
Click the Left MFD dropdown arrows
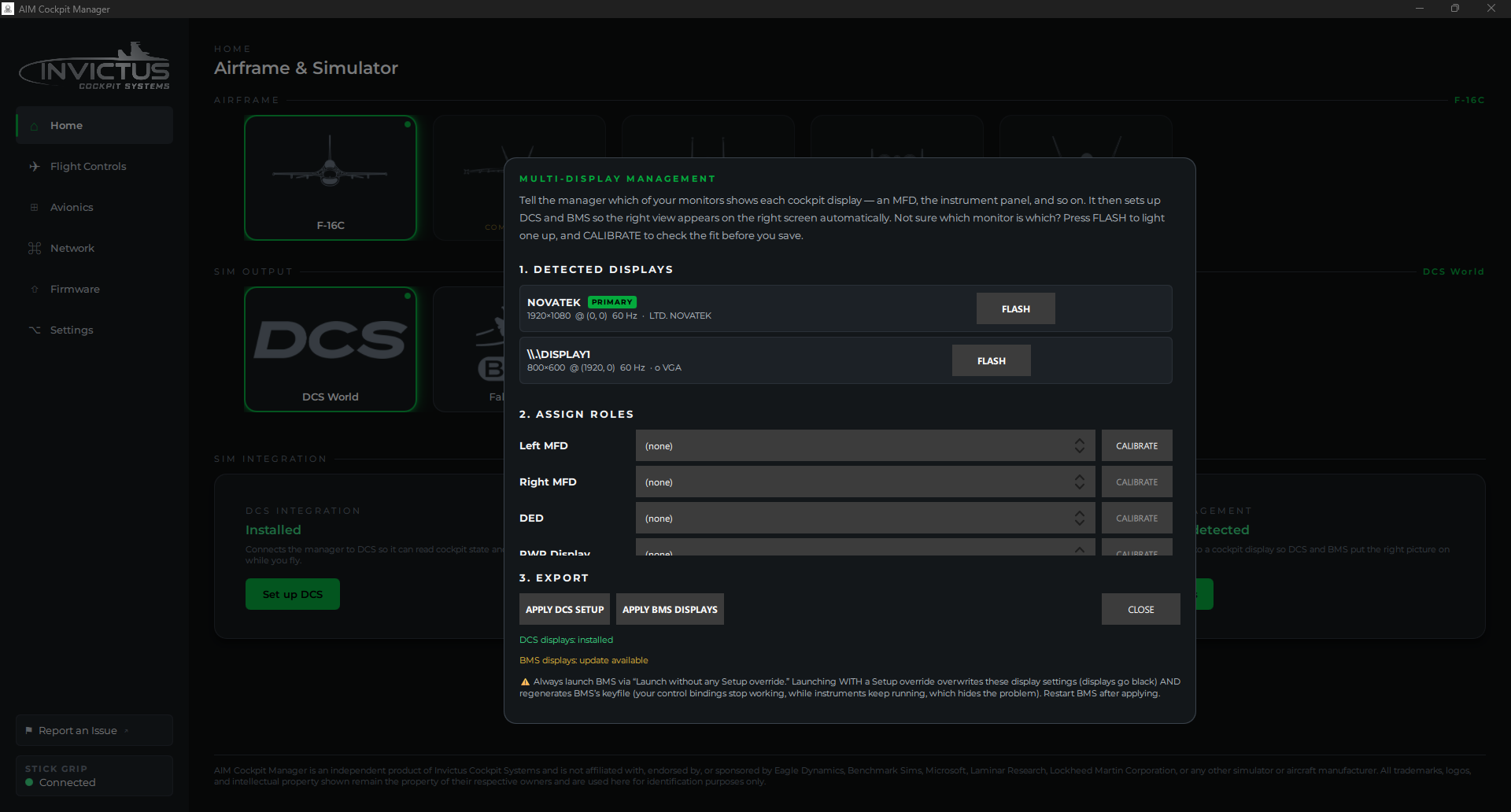click(x=1080, y=445)
